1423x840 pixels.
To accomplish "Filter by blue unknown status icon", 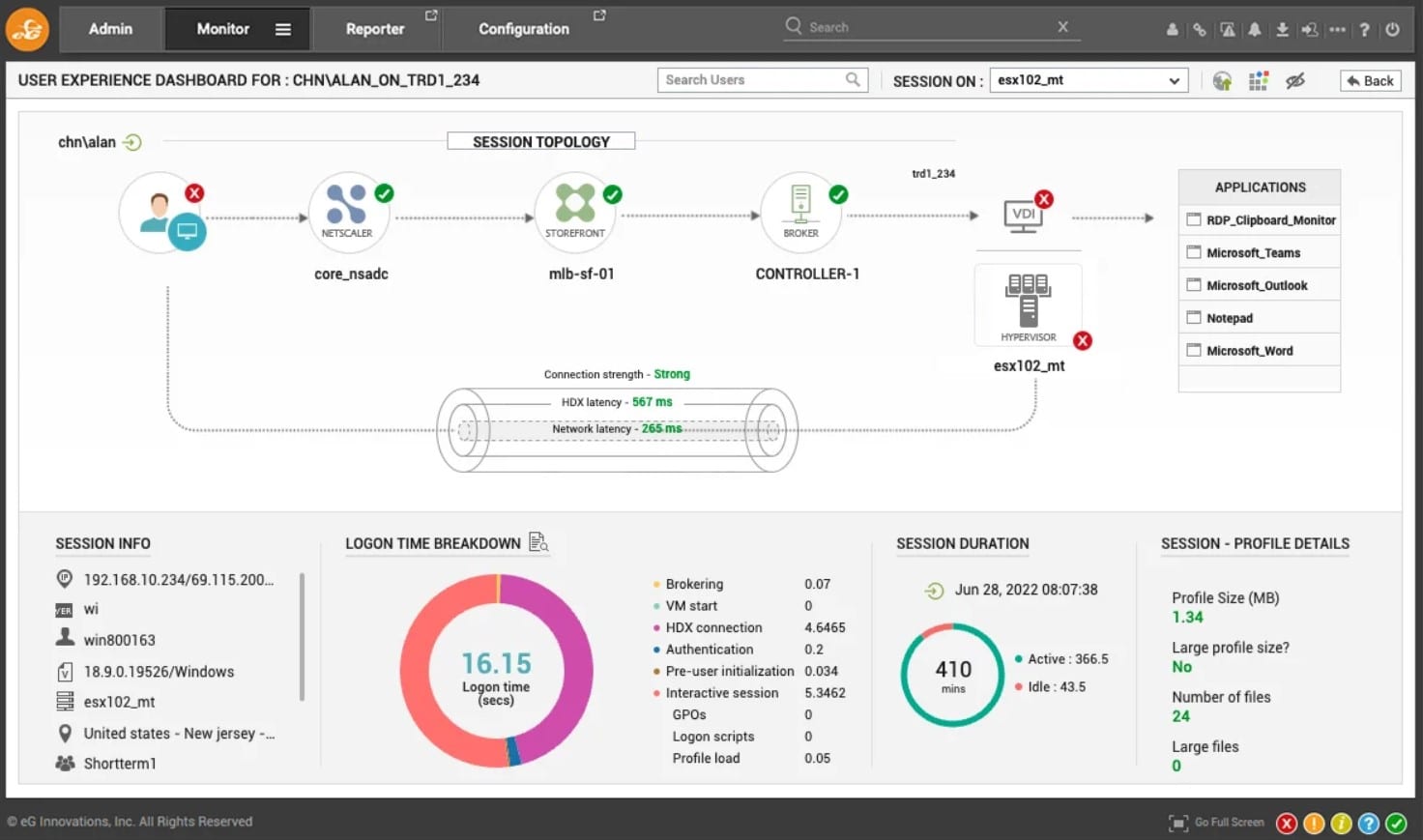I will click(1368, 824).
